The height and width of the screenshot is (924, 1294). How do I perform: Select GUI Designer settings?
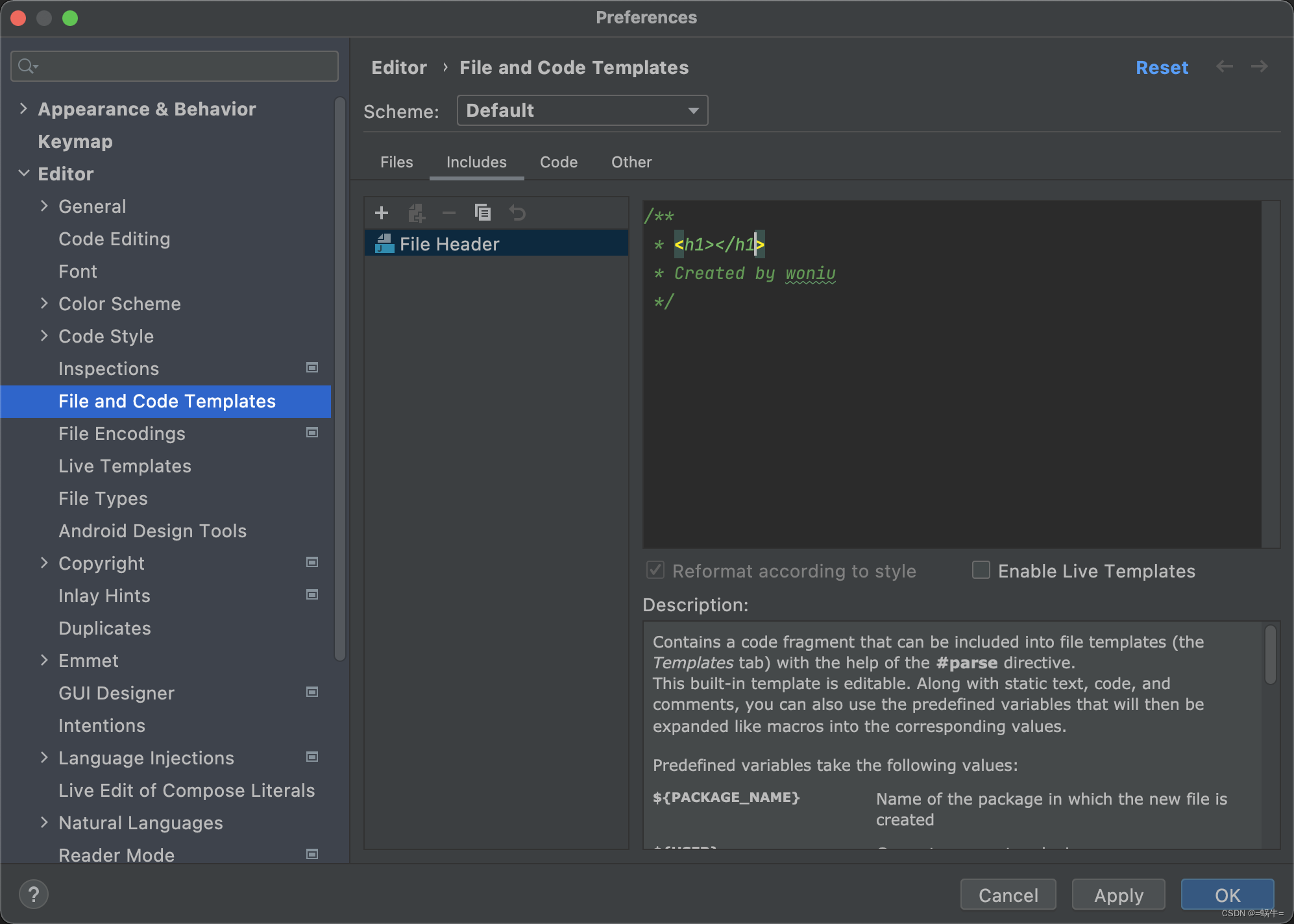point(116,693)
